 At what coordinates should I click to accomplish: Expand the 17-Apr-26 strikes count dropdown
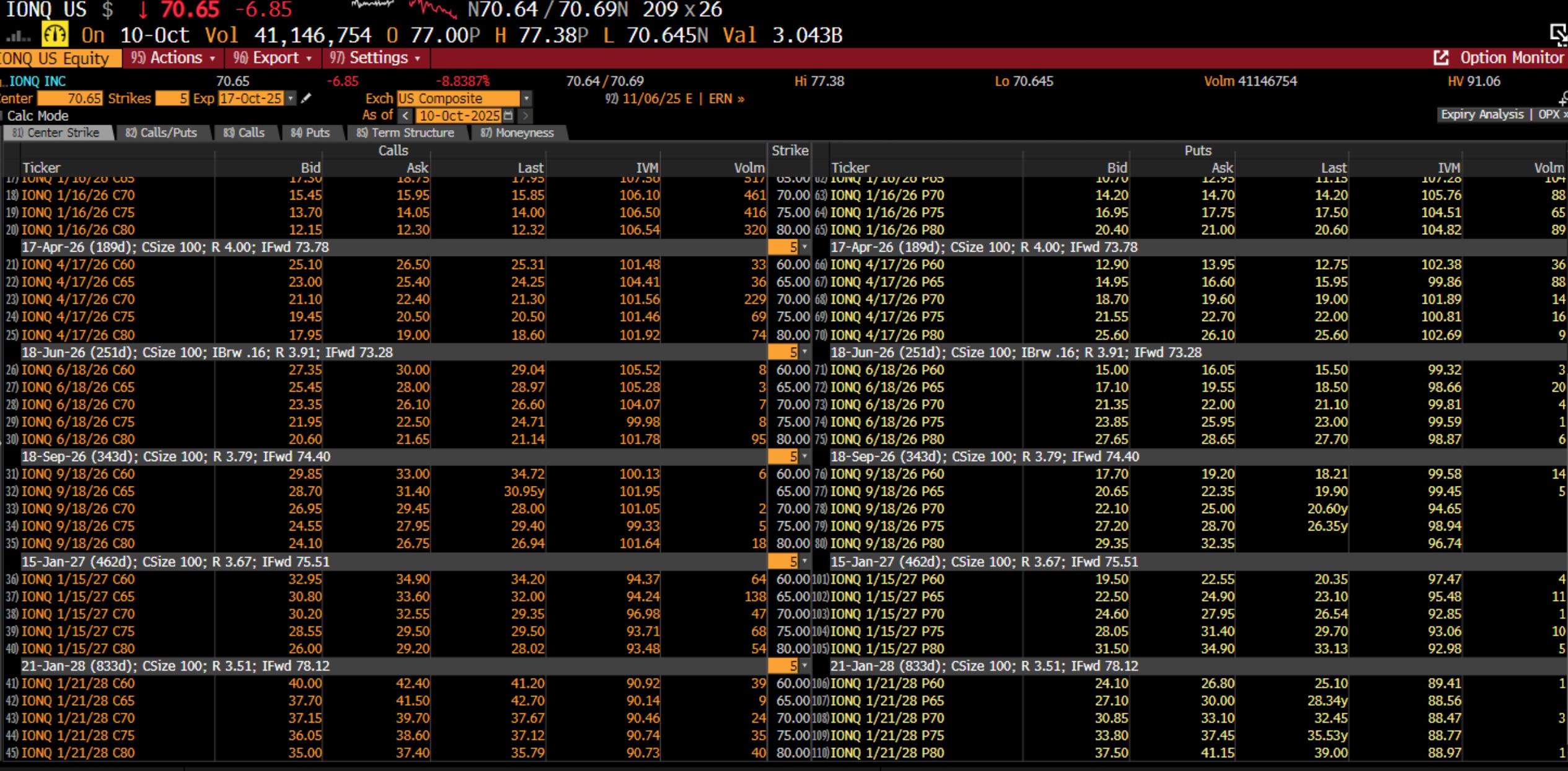click(x=804, y=247)
